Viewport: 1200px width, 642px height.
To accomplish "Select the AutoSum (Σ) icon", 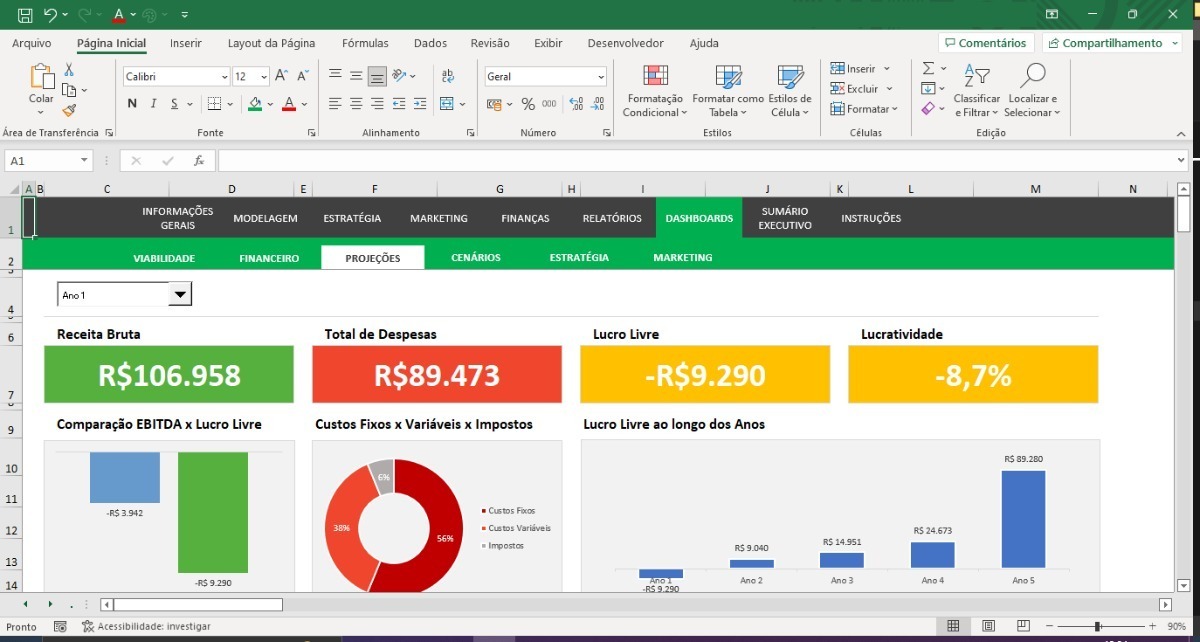I will point(928,69).
